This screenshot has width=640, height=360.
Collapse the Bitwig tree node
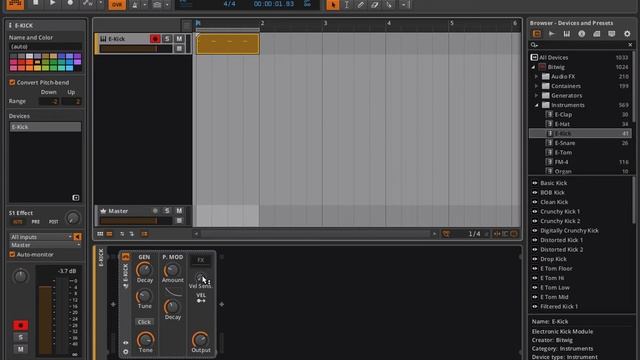[533, 67]
